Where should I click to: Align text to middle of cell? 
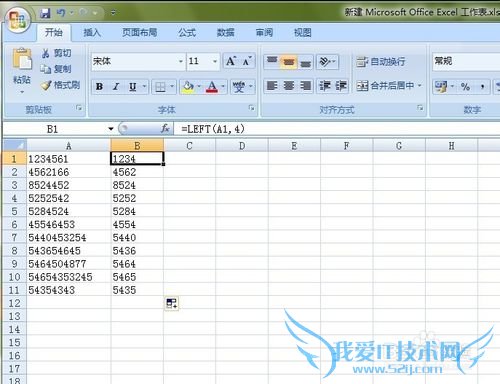289,61
